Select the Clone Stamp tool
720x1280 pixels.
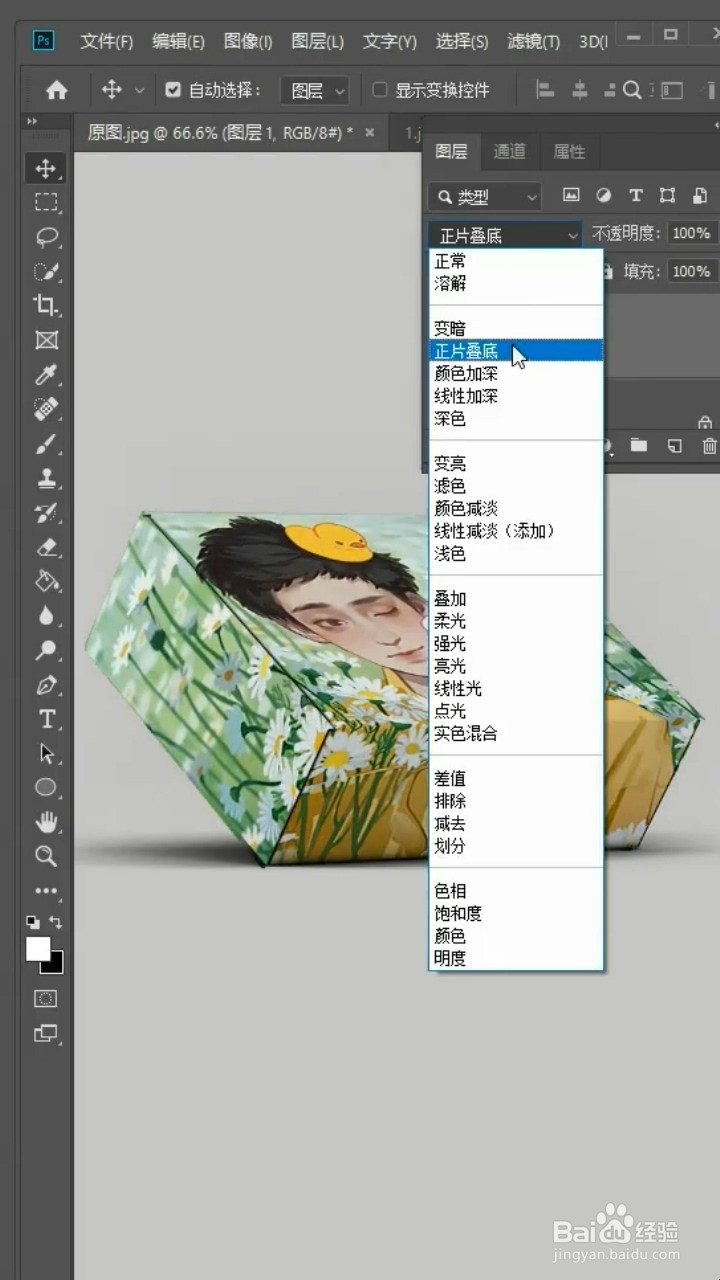[x=46, y=478]
